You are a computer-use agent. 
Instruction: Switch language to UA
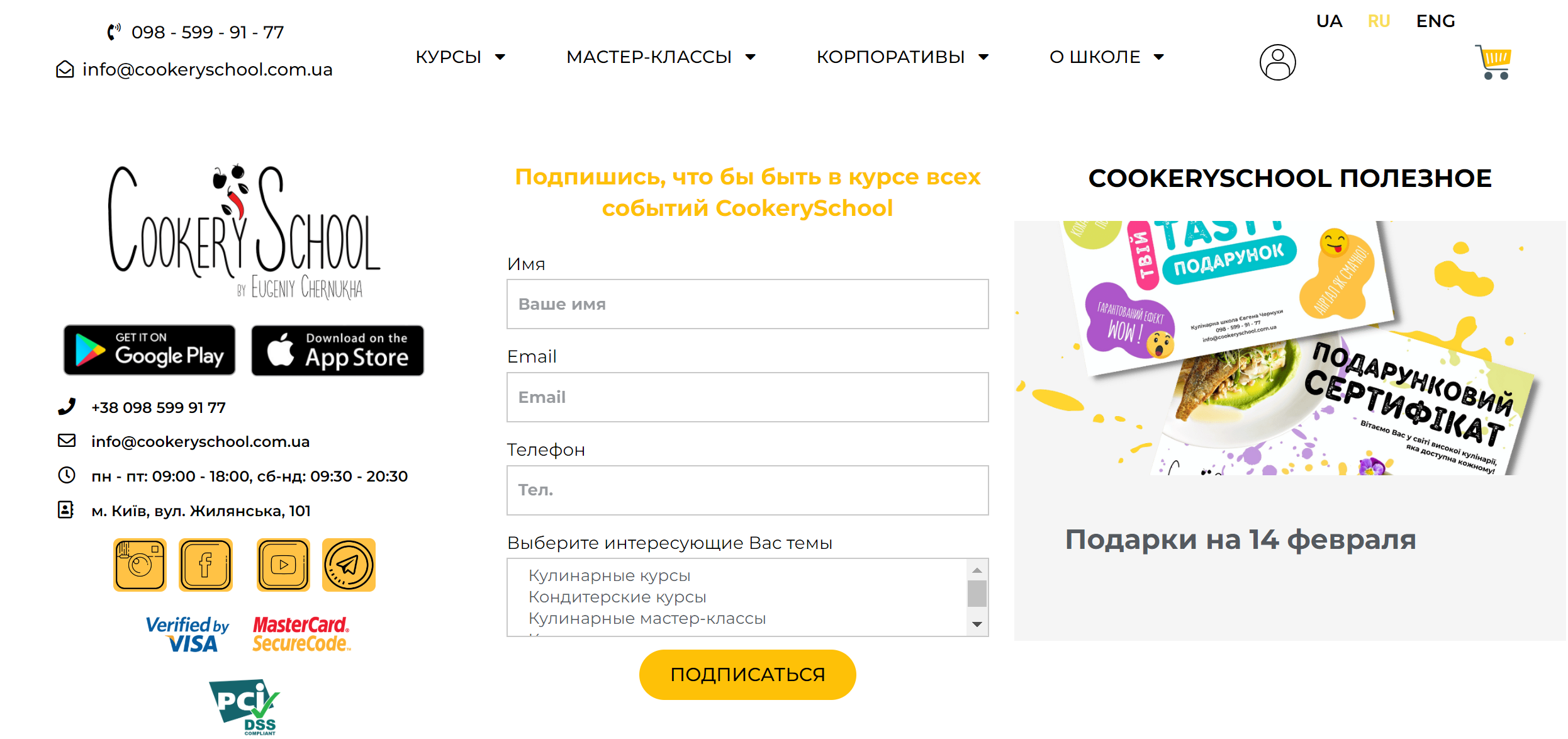tap(1329, 21)
